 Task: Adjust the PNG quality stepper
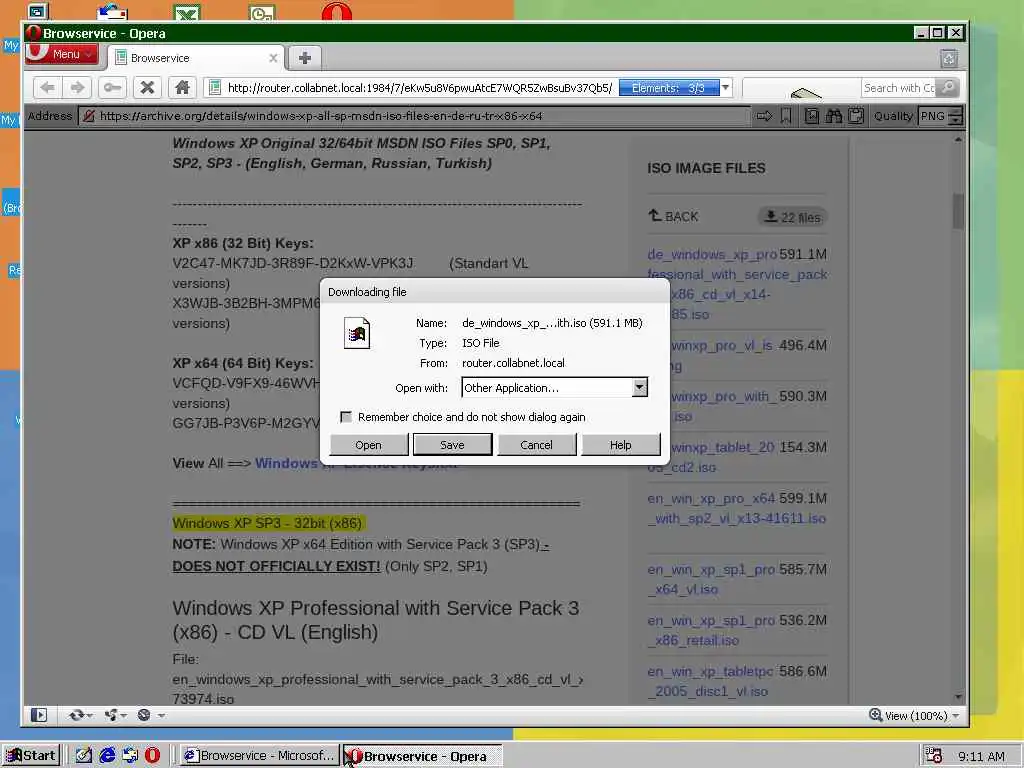coord(955,116)
